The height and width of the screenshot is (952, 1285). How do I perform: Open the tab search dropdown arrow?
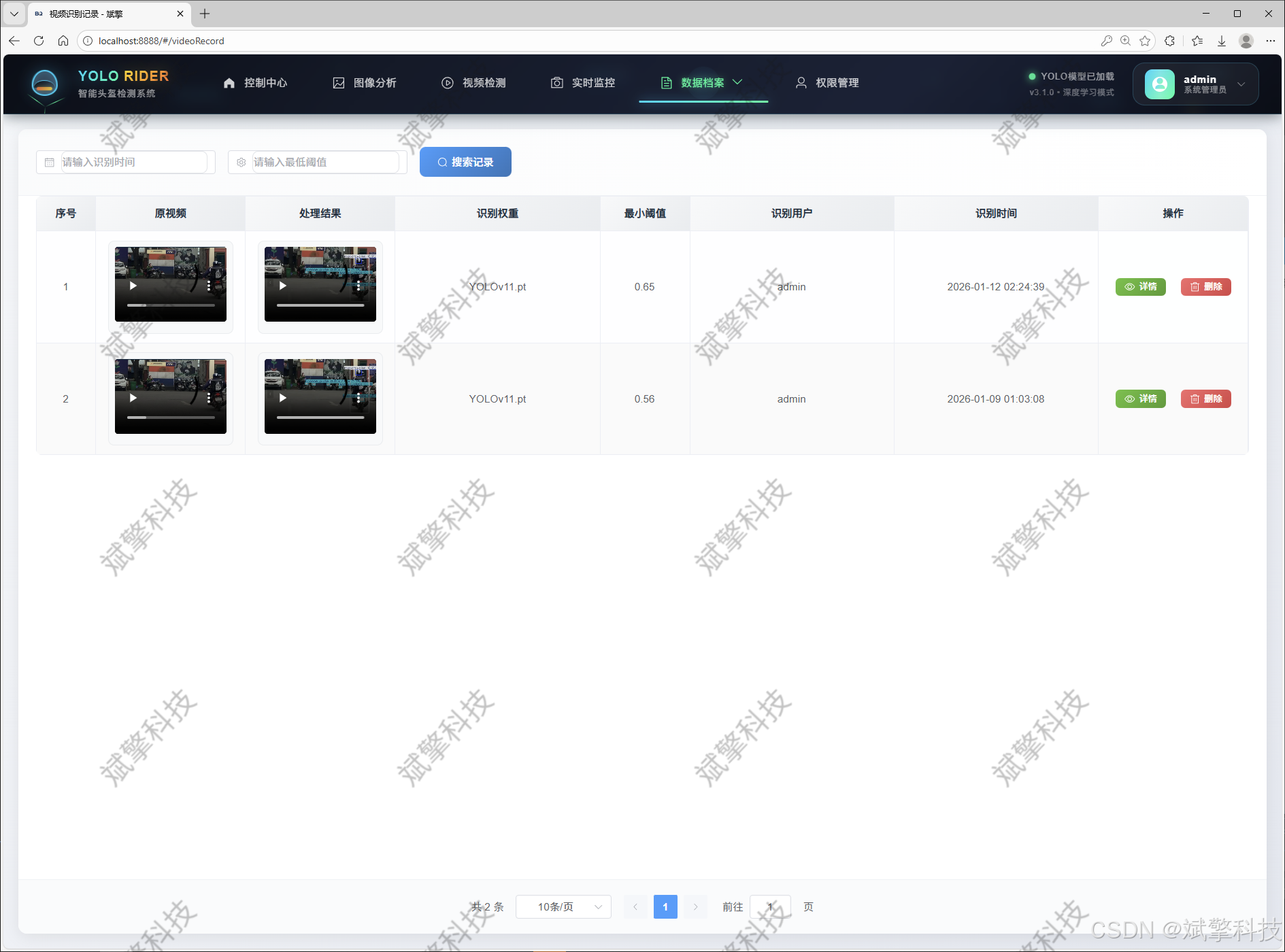14,14
